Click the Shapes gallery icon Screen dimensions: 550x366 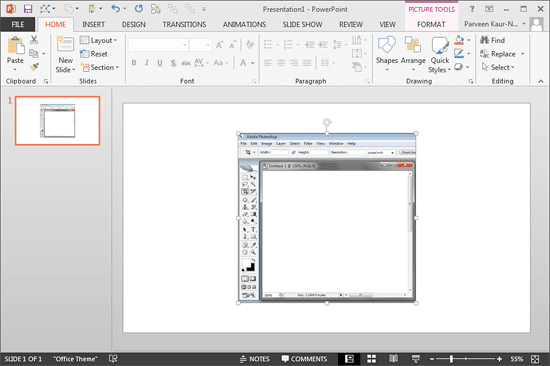(x=386, y=45)
